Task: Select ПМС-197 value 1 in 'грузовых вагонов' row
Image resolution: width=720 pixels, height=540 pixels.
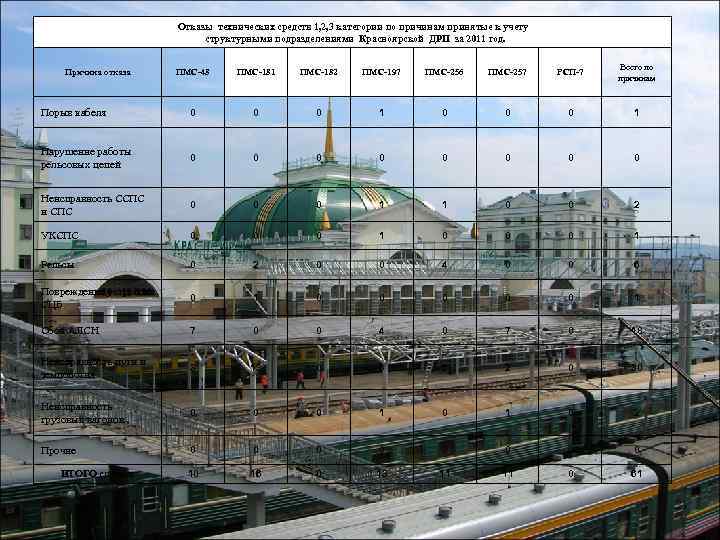Action: click(381, 413)
